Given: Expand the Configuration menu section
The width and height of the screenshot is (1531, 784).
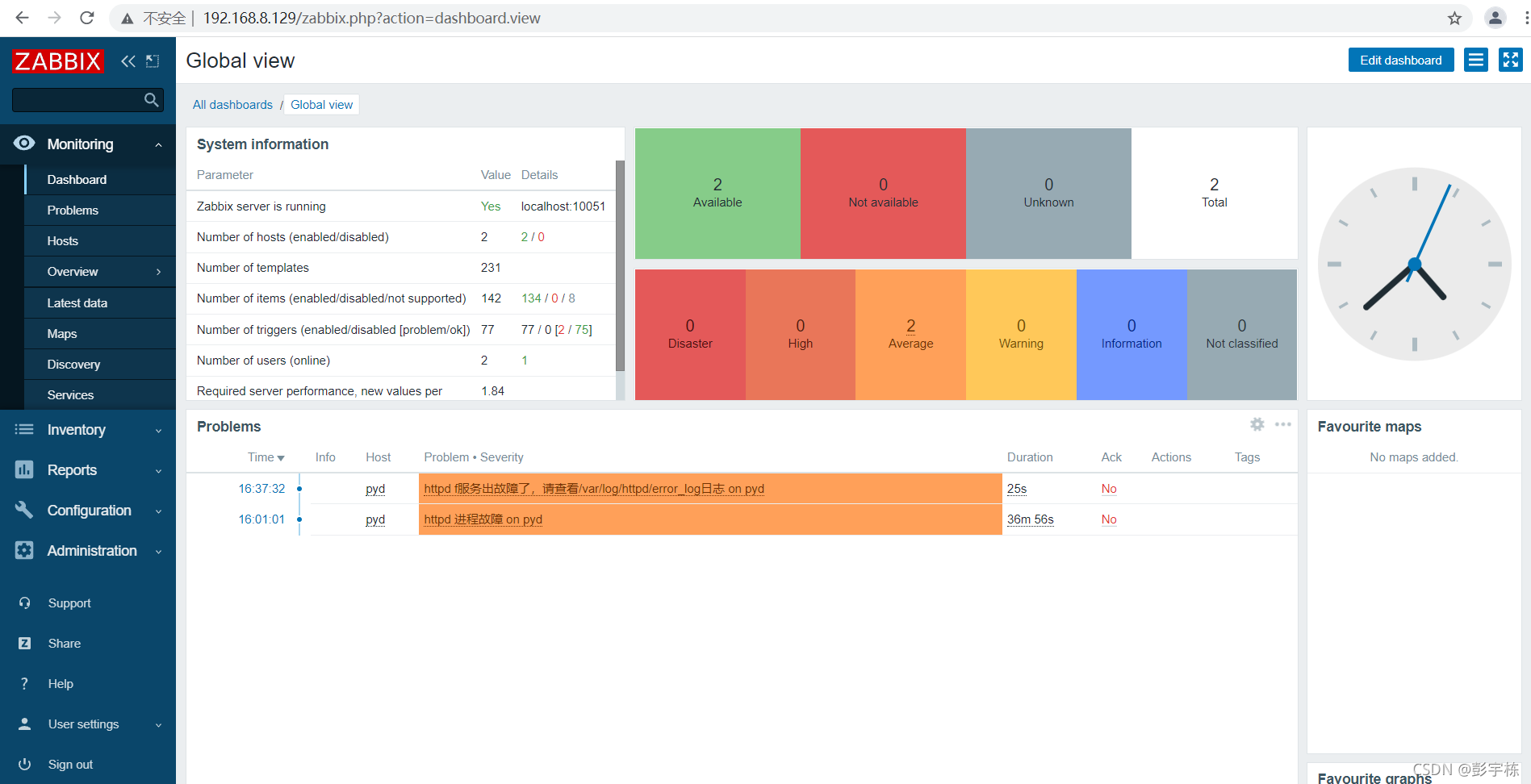Looking at the screenshot, I should 158,511.
